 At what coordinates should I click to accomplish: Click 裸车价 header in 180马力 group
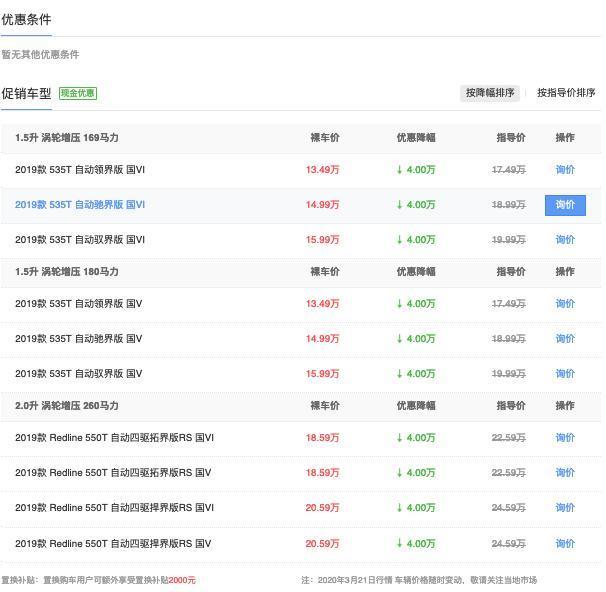(325, 272)
